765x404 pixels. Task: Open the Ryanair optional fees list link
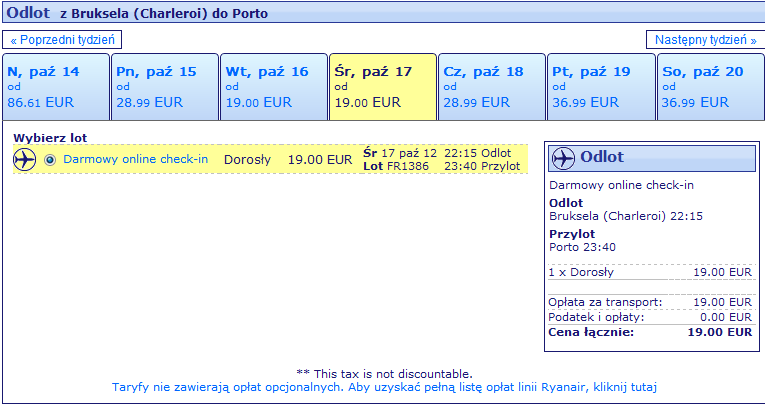(384, 387)
